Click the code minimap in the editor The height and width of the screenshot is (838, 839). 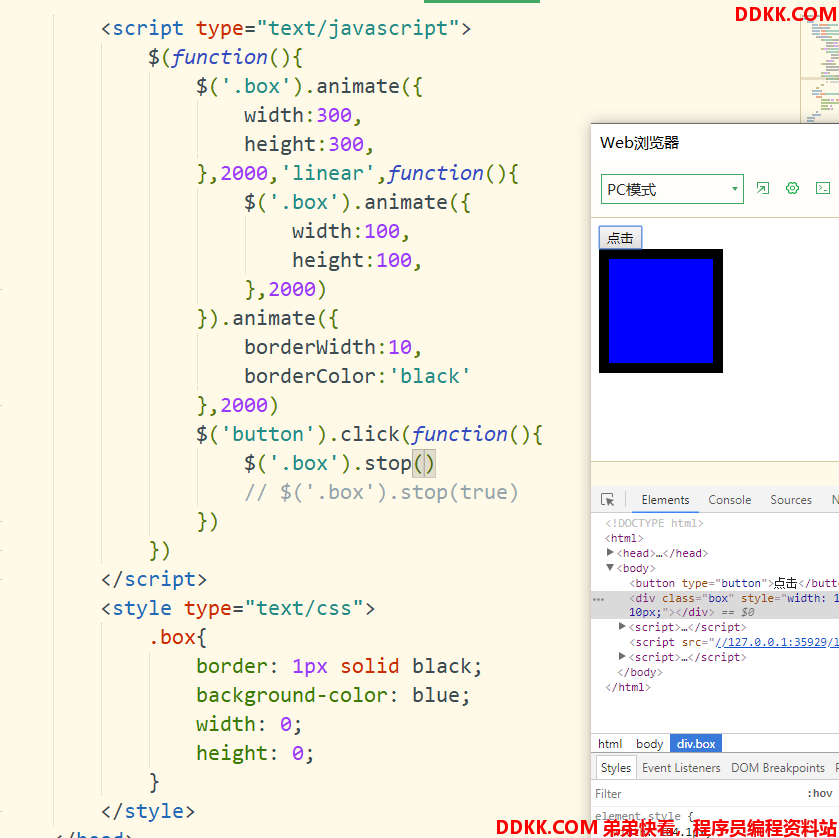[819, 72]
